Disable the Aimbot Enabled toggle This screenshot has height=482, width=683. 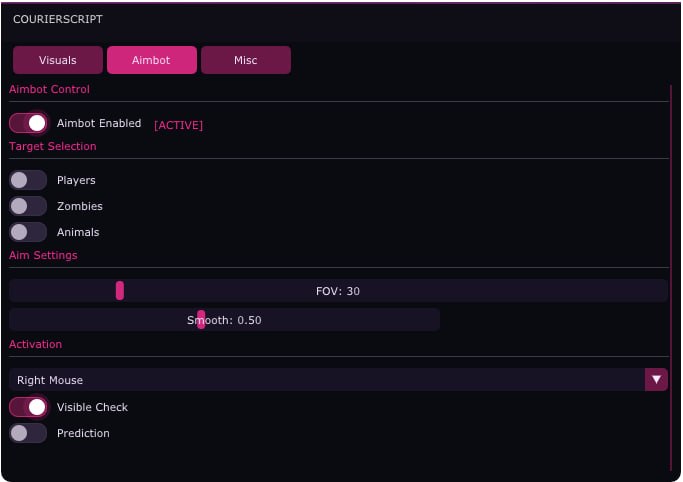click(28, 123)
